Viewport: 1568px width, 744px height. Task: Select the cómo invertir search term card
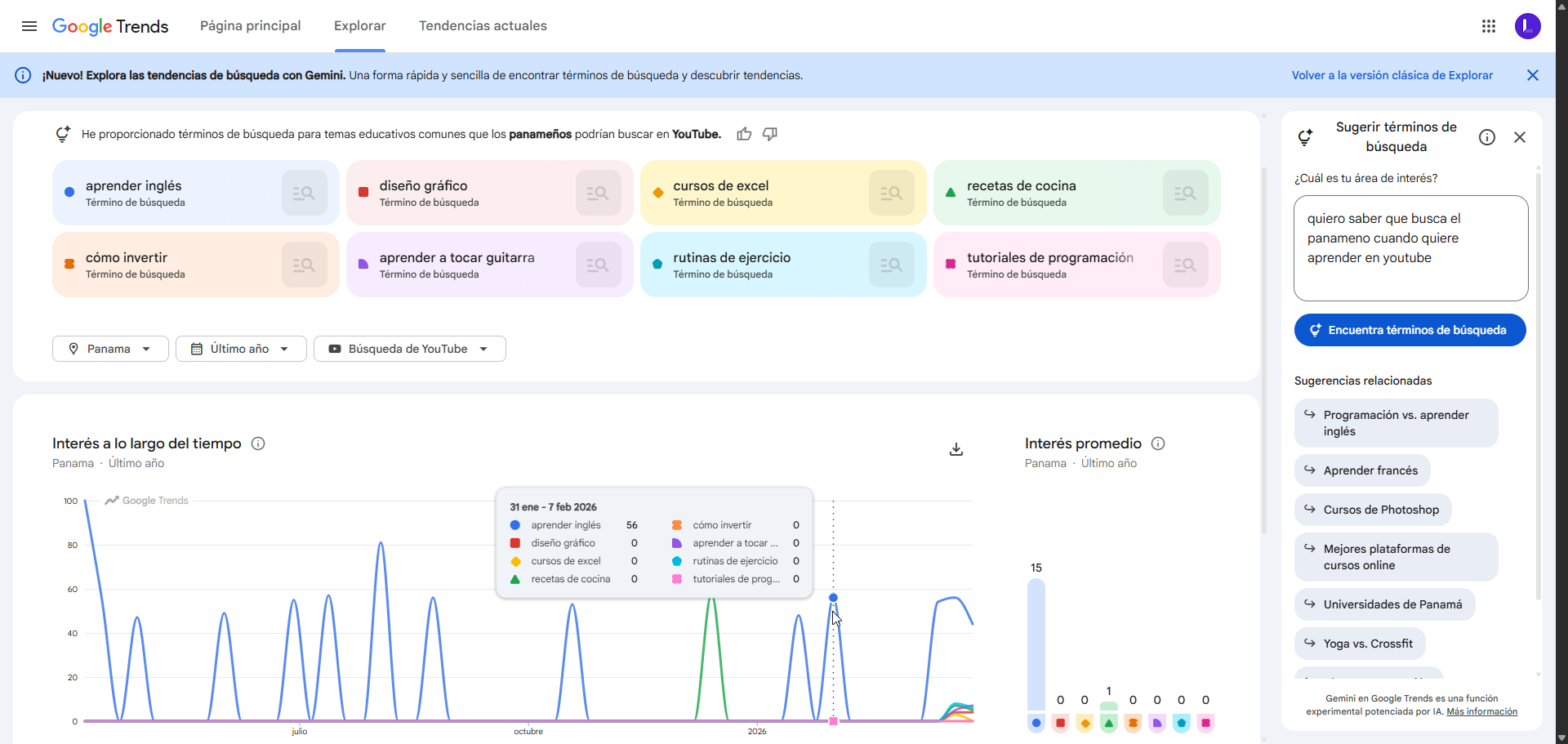click(196, 265)
